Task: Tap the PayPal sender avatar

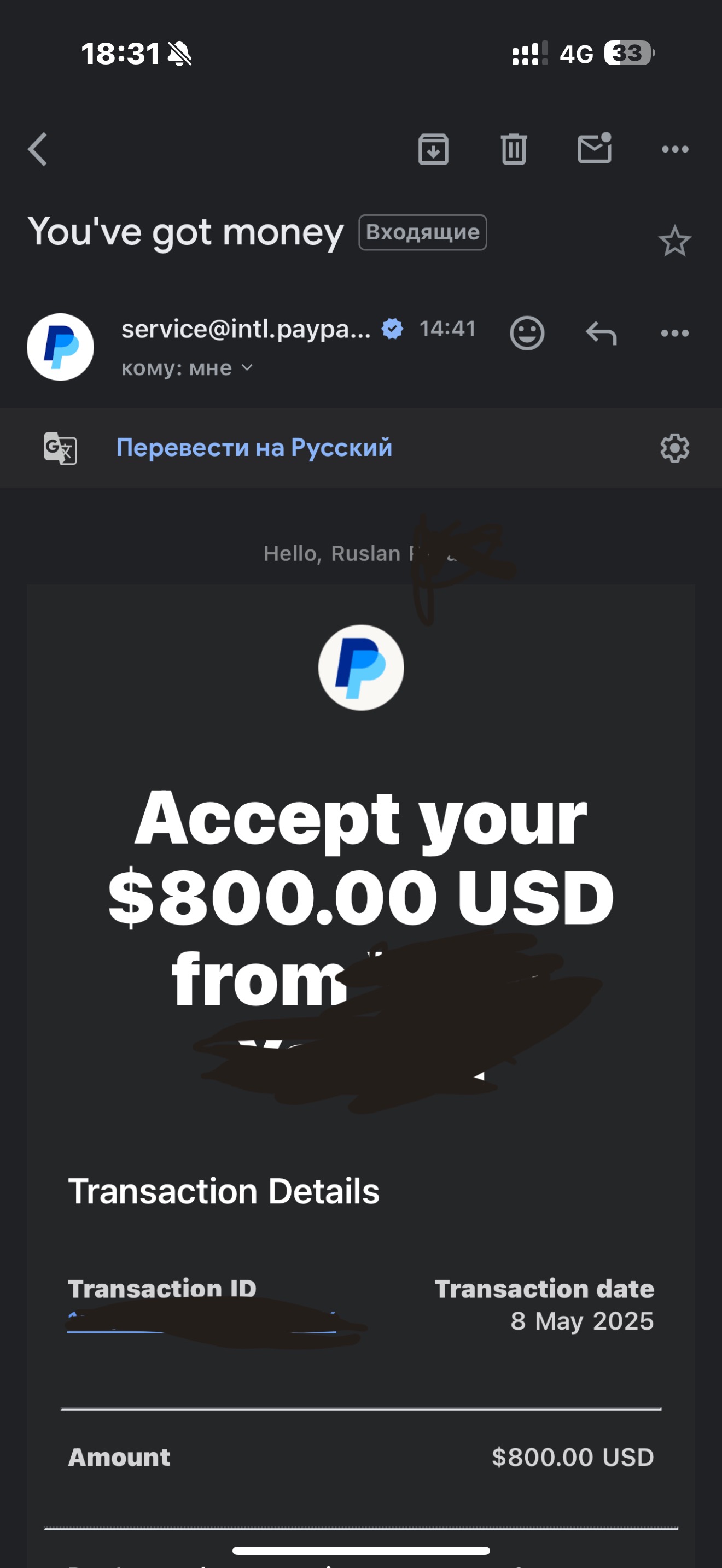Action: point(60,347)
